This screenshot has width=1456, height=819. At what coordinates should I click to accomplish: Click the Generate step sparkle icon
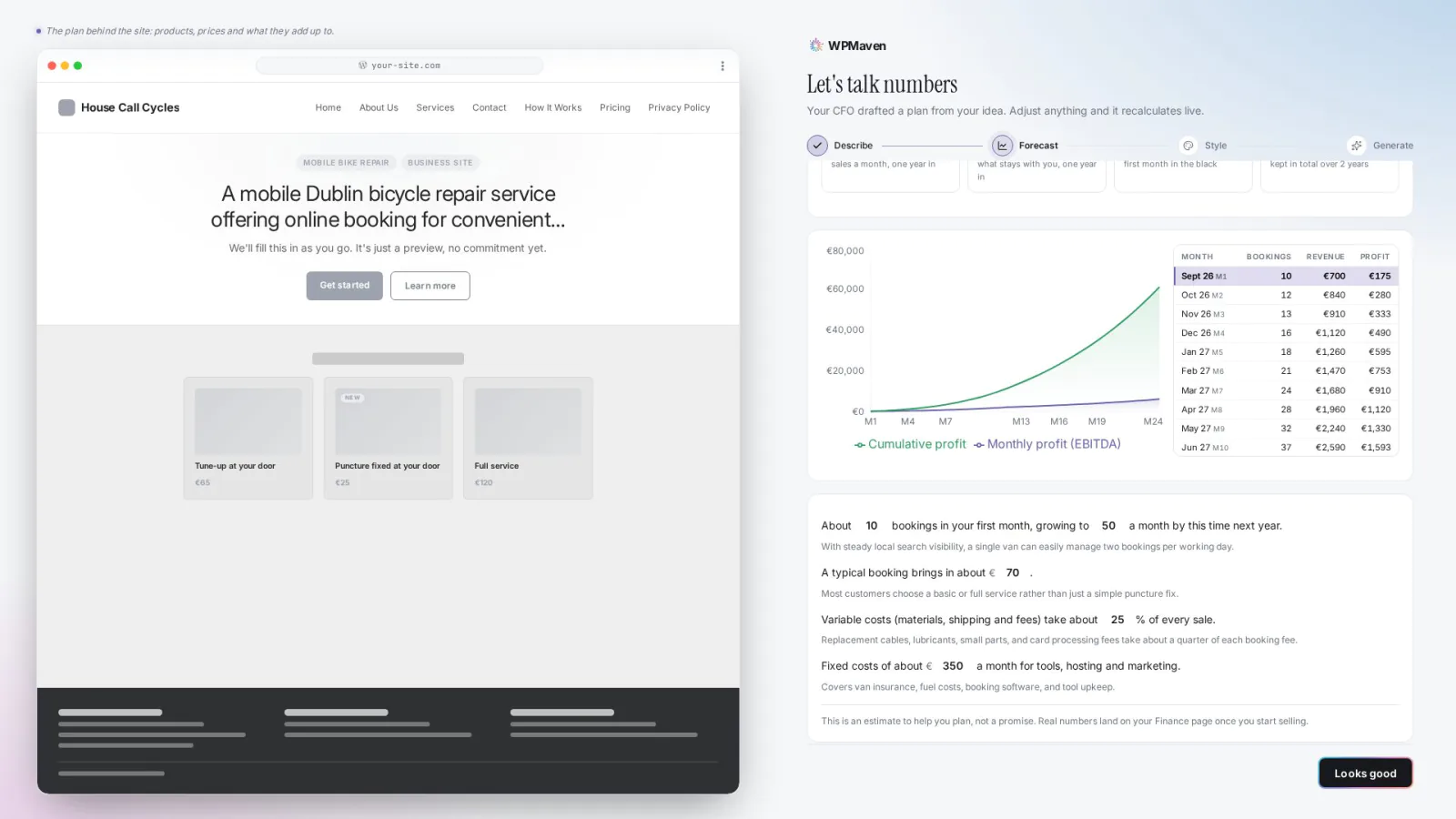coord(1357,146)
